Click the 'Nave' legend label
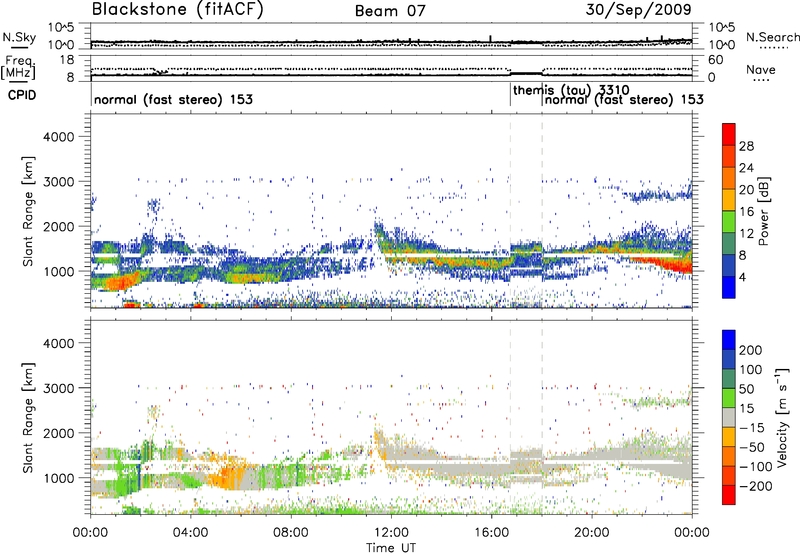This screenshot has width=800, height=554. click(x=761, y=69)
